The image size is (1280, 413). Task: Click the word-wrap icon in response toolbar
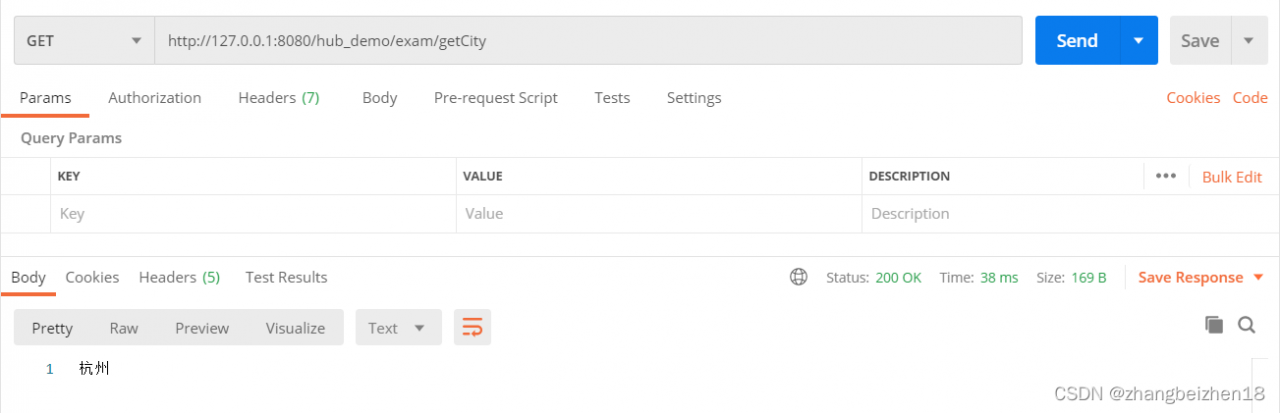(x=472, y=327)
